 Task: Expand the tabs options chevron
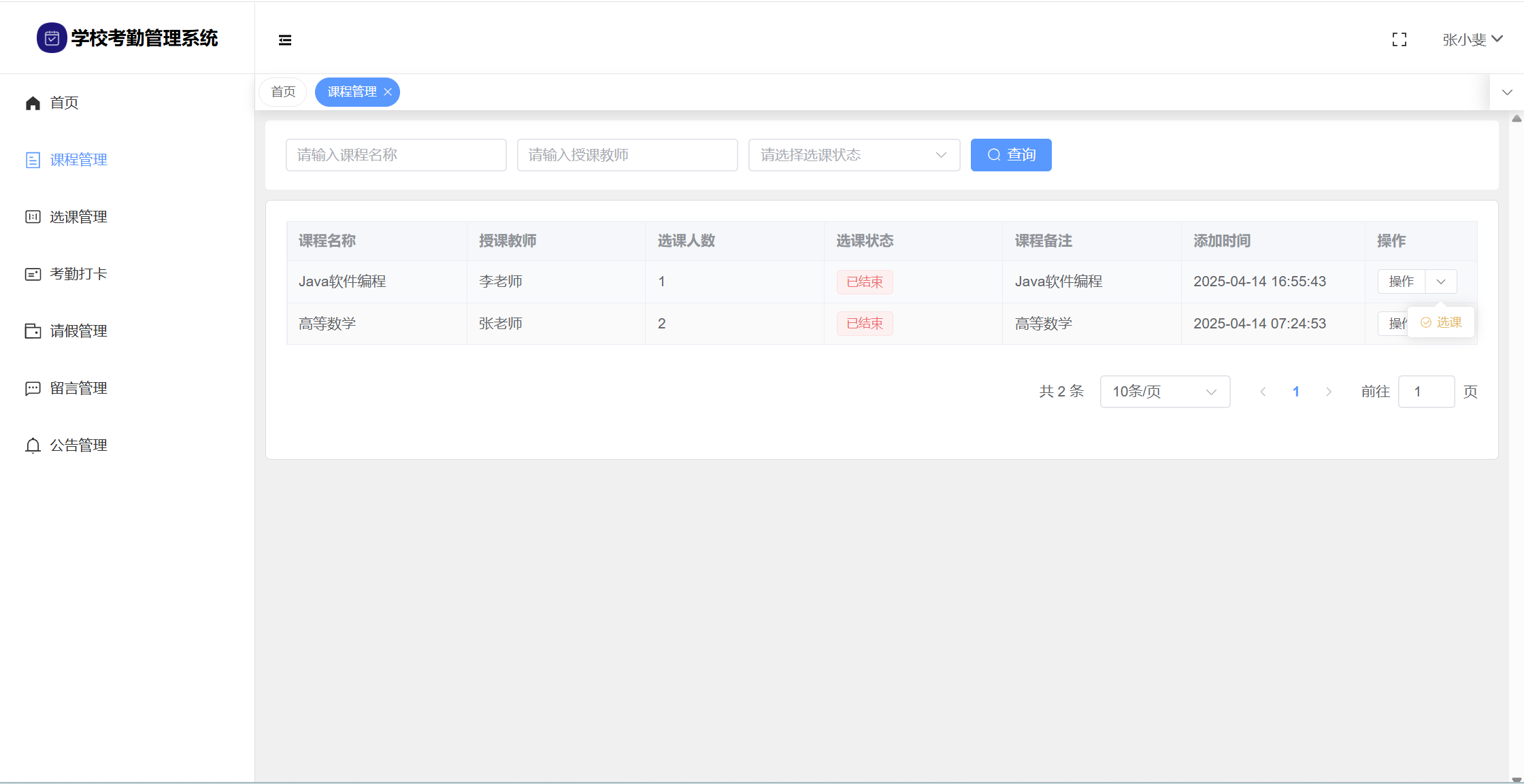1507,92
